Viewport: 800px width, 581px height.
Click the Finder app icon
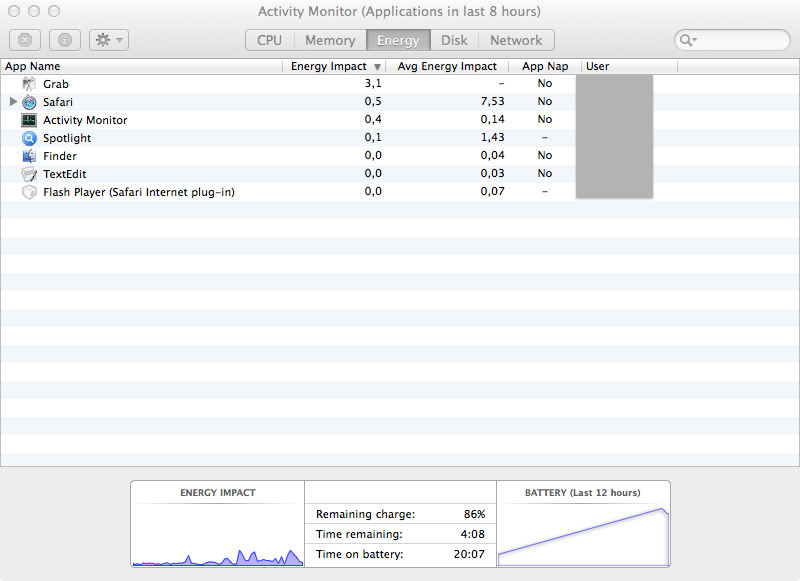[x=29, y=156]
